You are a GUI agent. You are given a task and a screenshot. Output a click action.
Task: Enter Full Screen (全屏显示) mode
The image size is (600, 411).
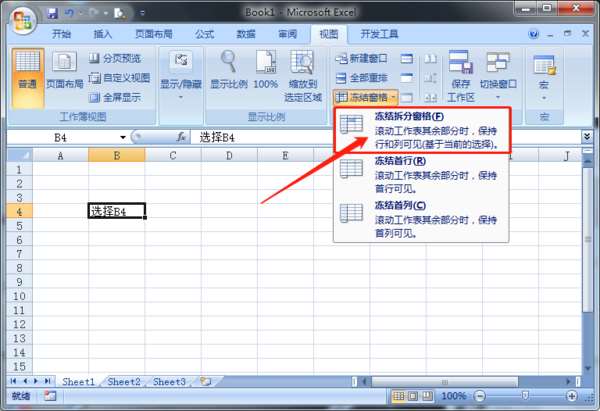pyautogui.click(x=115, y=97)
